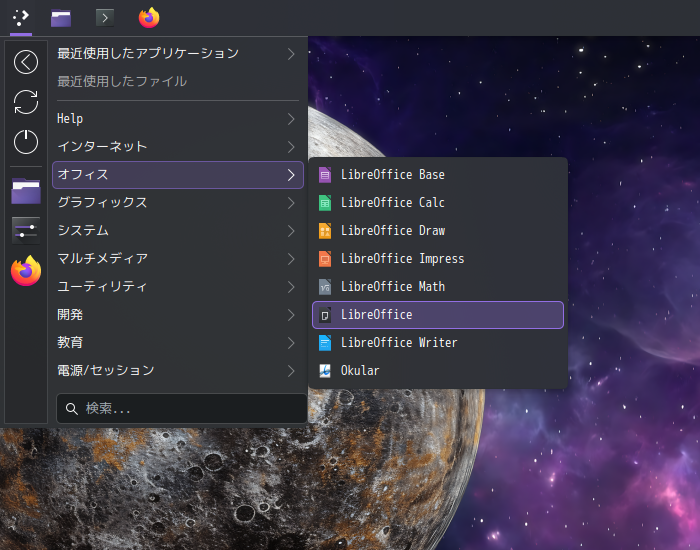Open the 教育 category

(178, 343)
